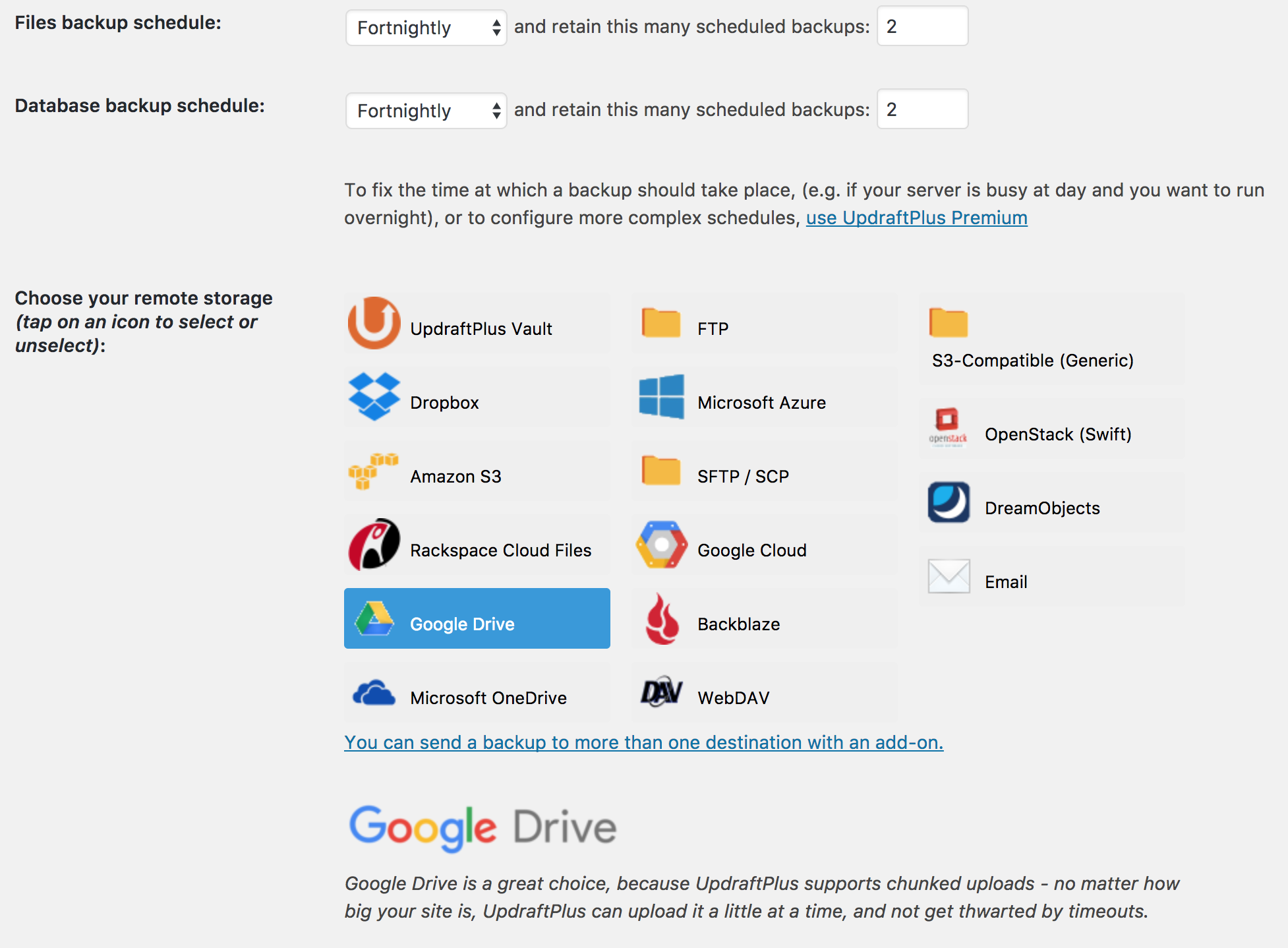Viewport: 1288px width, 948px height.
Task: Pick the WebDAV logo icon
Action: (x=662, y=692)
